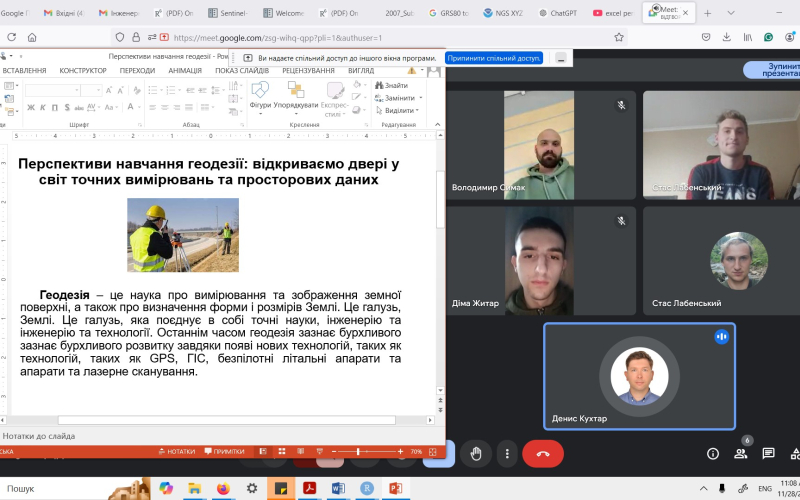
Task: Select Діма Житар video tile
Action: click(541, 260)
